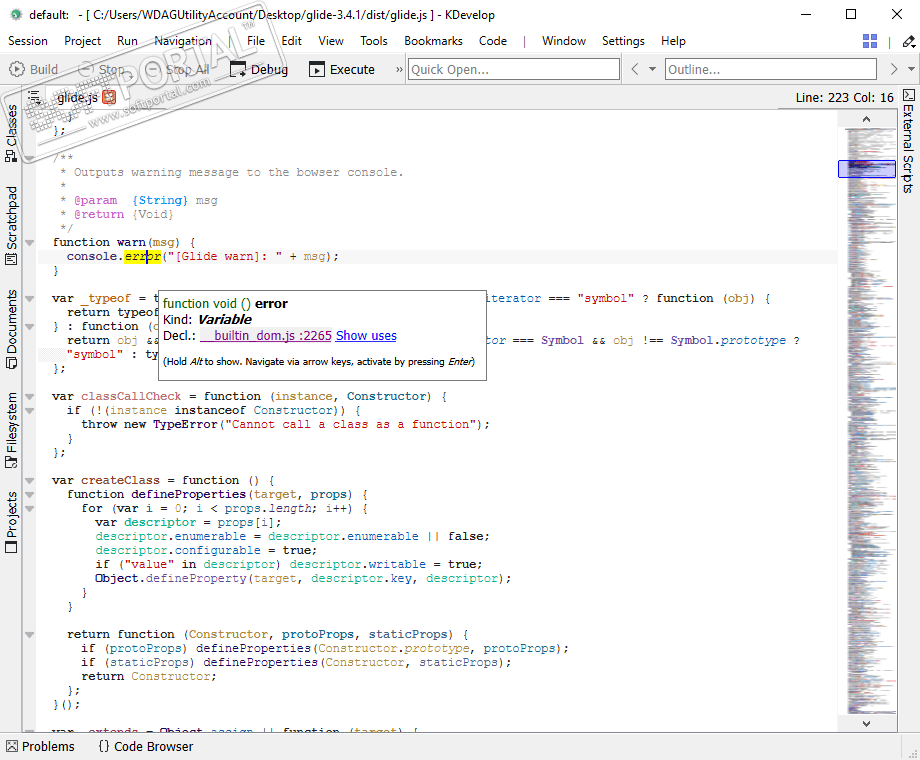This screenshot has width=920, height=760.
Task: Click the modified-file icon on glide.js tab
Action: click(109, 97)
